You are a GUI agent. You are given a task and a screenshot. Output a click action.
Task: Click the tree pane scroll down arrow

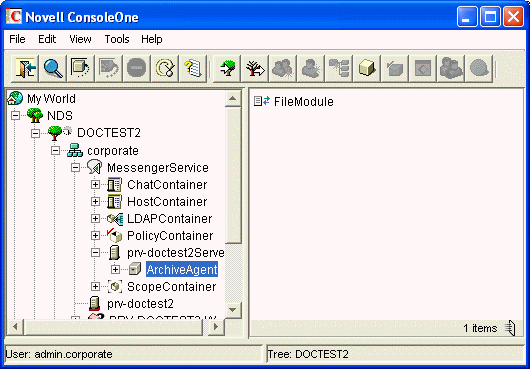pos(233,309)
